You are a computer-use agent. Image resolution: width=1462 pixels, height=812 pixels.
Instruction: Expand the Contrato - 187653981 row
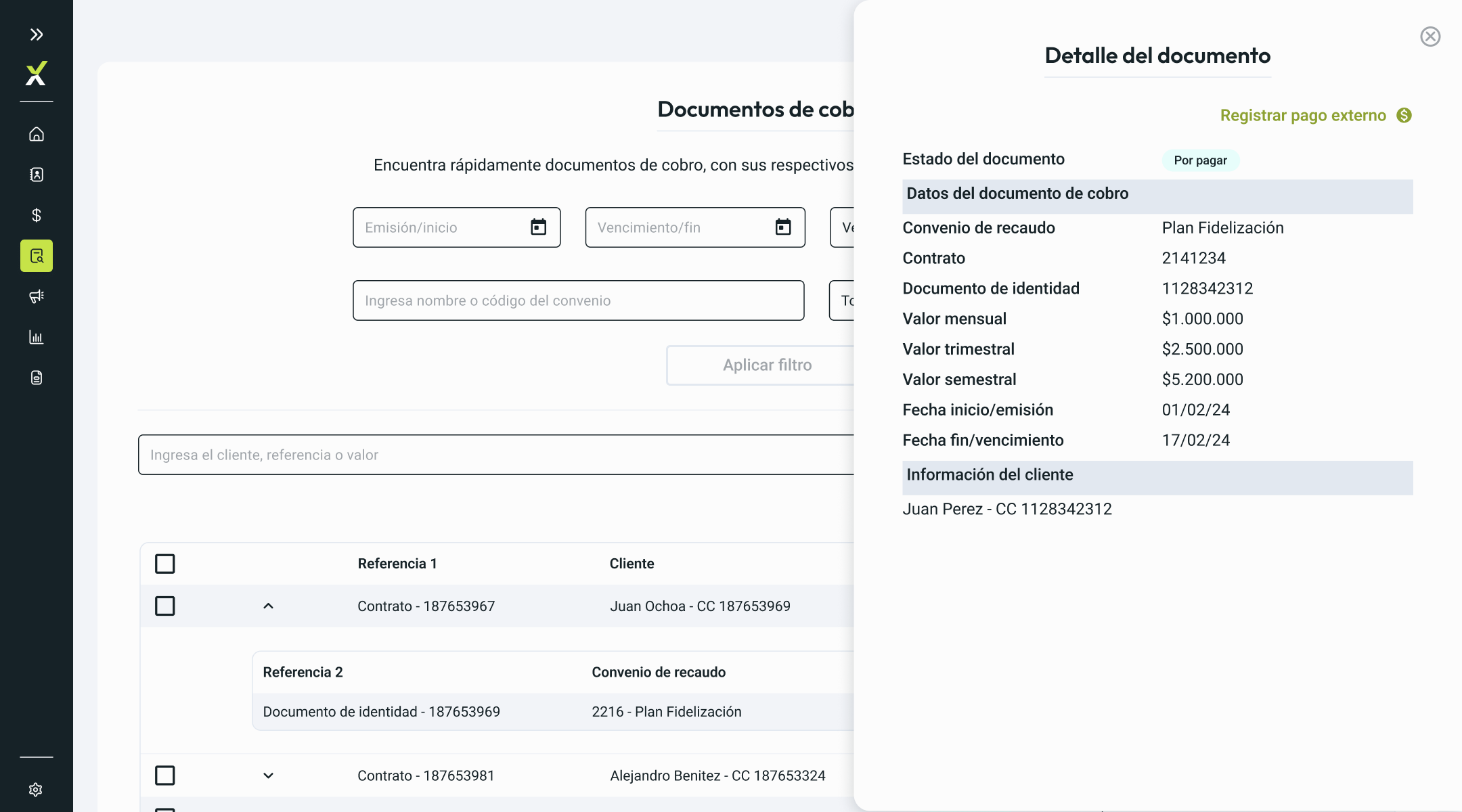tap(268, 775)
